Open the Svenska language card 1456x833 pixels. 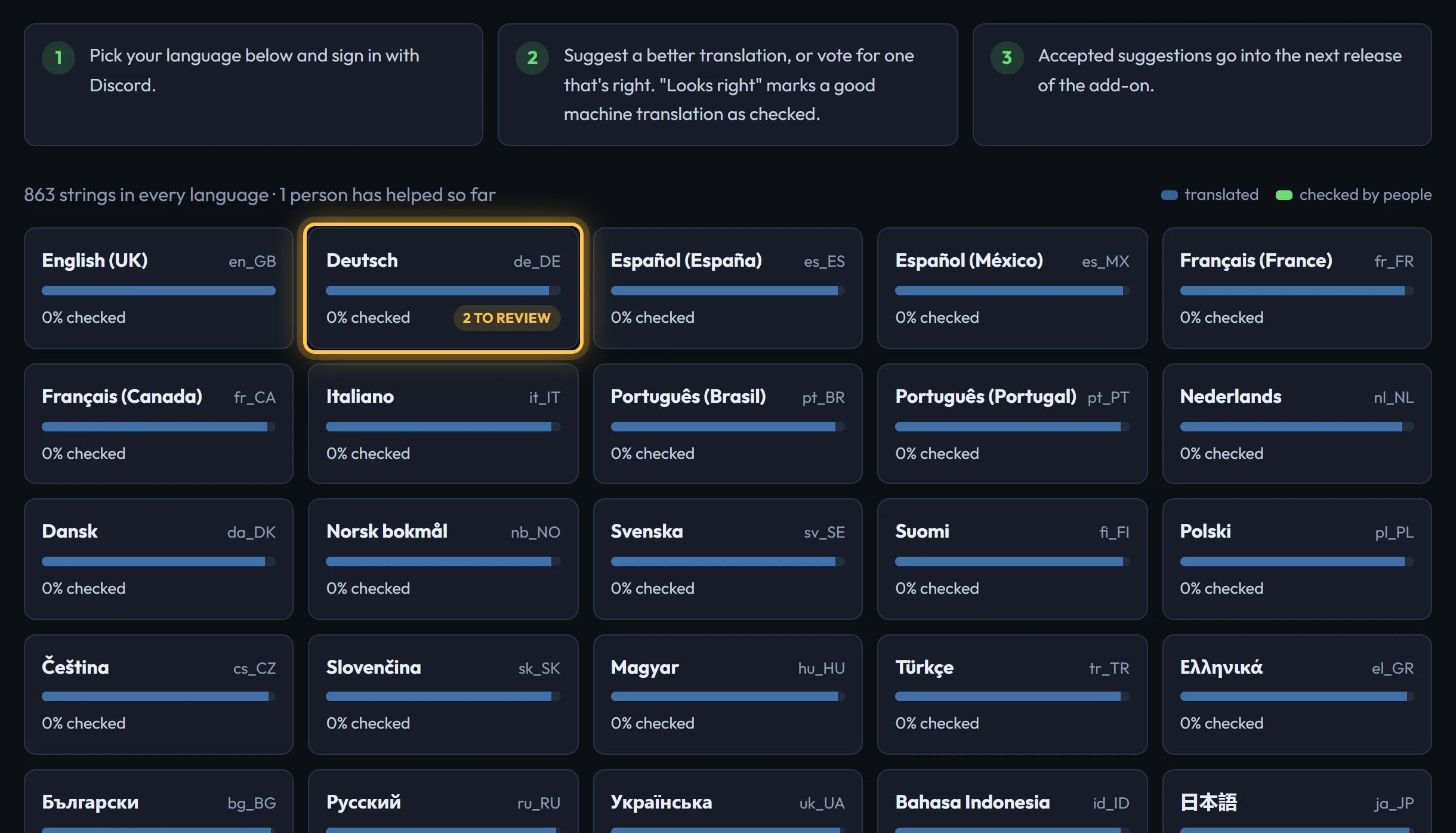point(727,559)
